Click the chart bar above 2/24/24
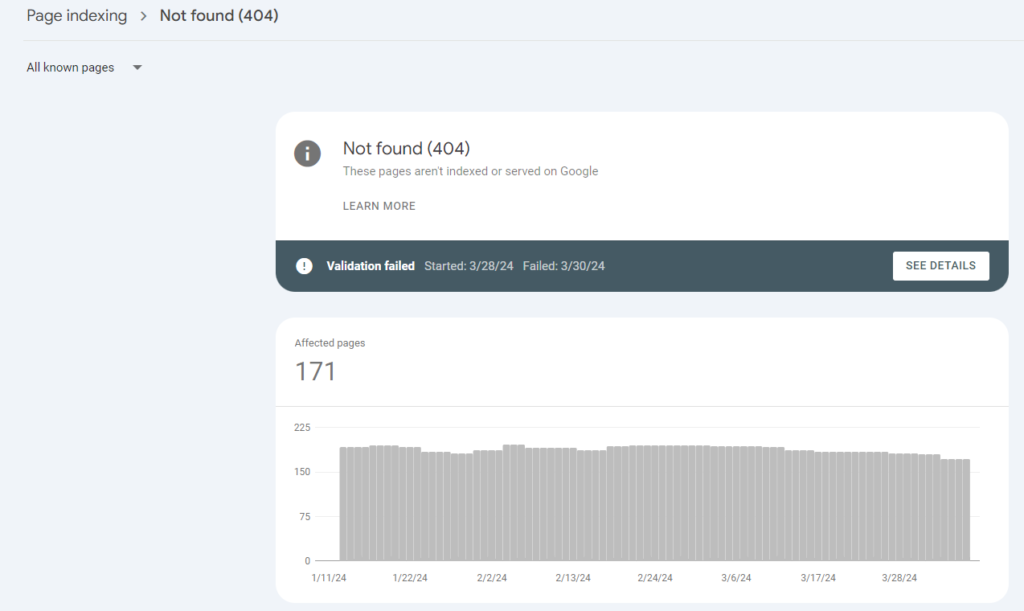The height and width of the screenshot is (611, 1024). (655, 503)
